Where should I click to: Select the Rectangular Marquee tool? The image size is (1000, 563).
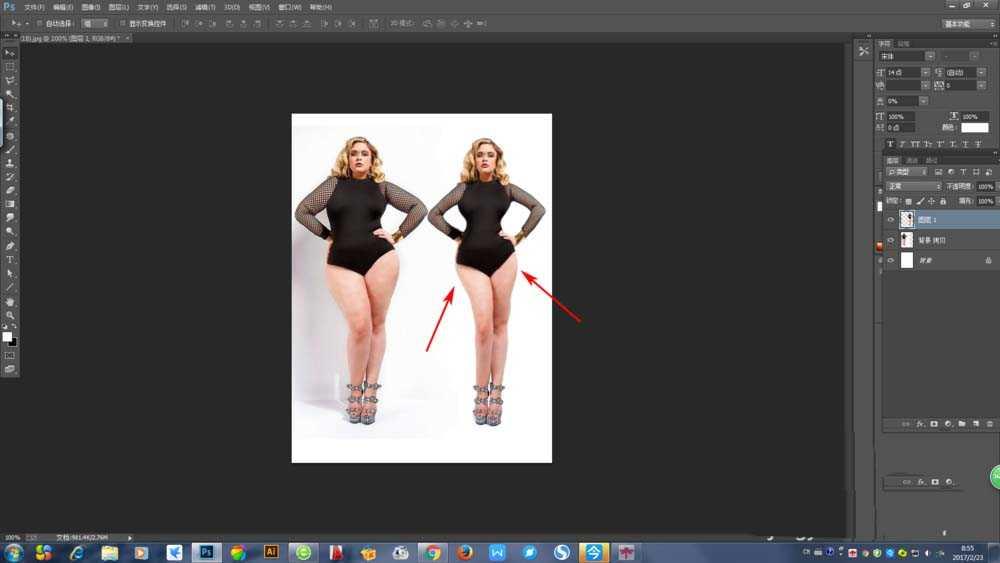[10, 66]
